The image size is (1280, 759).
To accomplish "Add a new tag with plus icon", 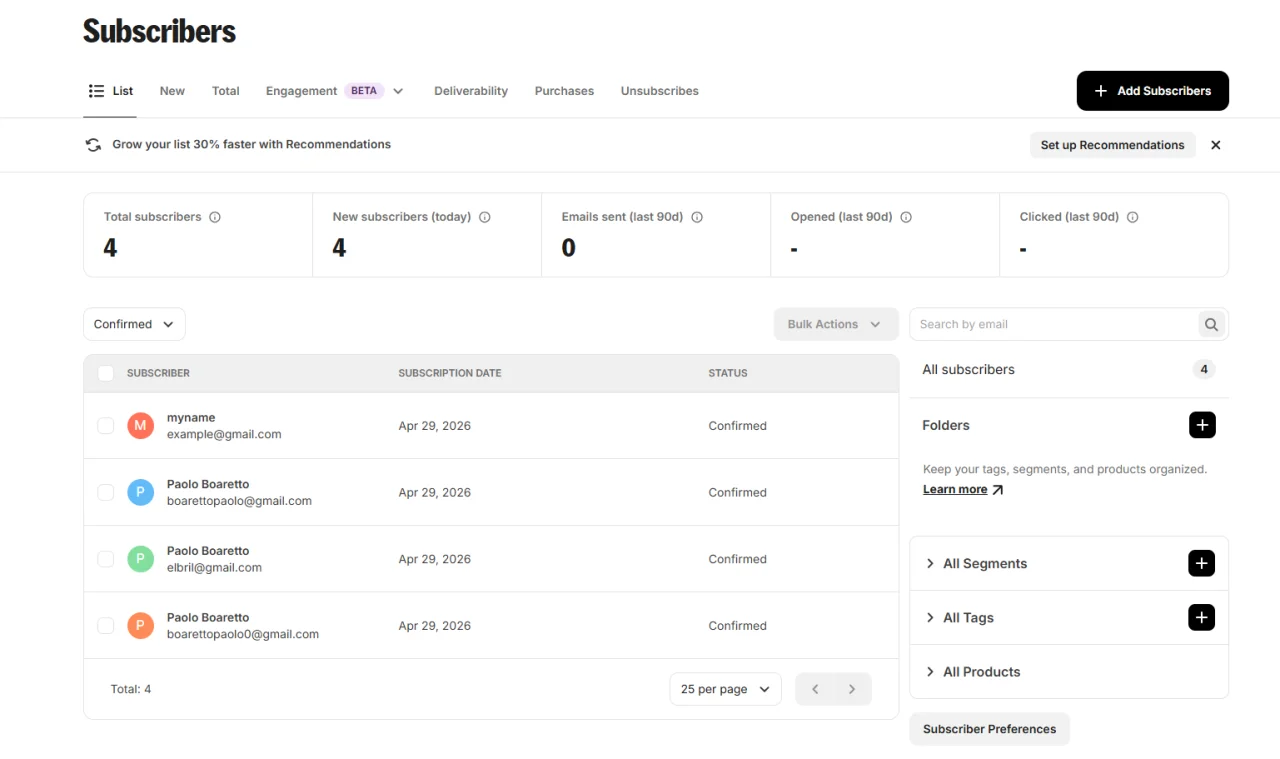I will (1201, 617).
